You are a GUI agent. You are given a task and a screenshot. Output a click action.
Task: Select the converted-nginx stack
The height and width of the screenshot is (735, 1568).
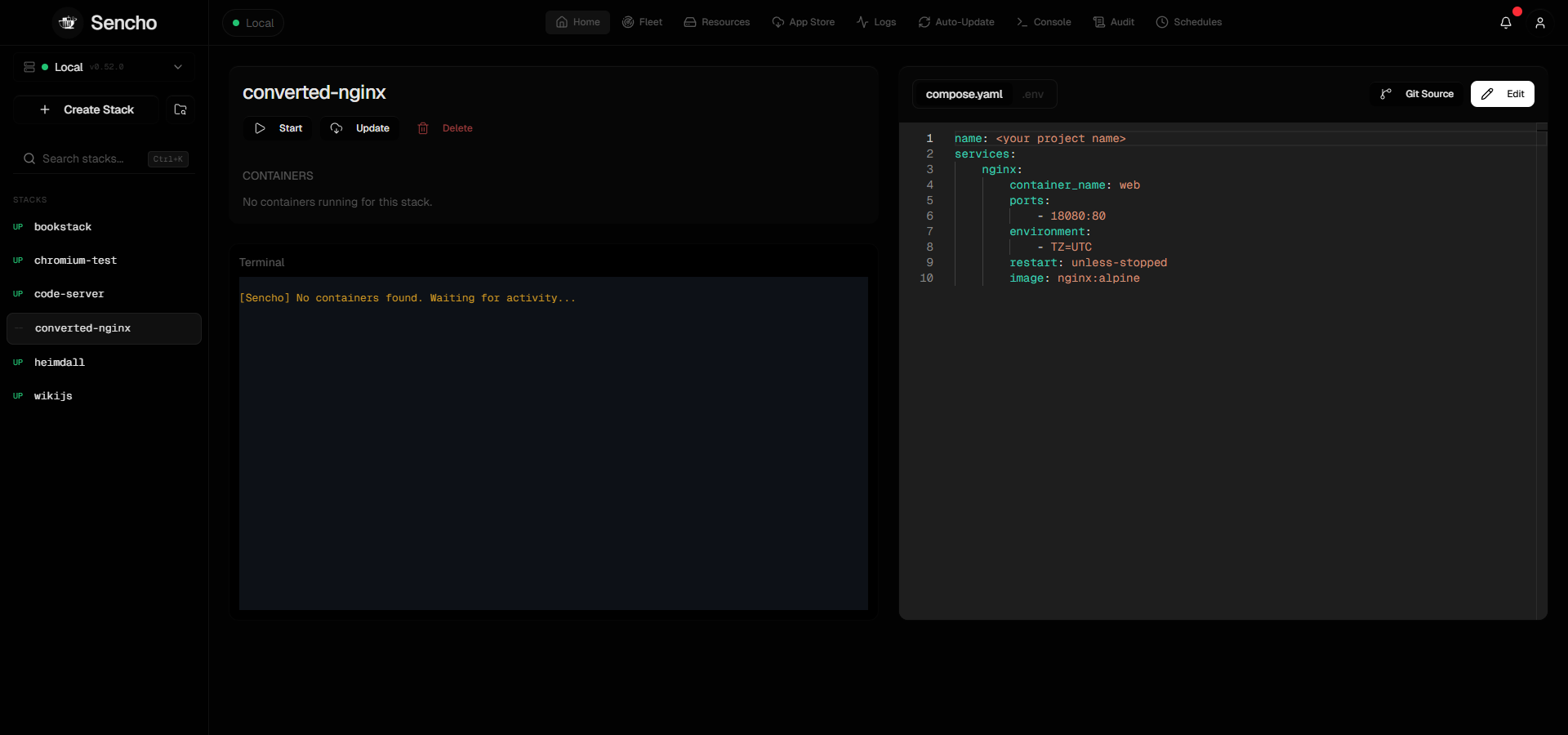click(x=104, y=328)
